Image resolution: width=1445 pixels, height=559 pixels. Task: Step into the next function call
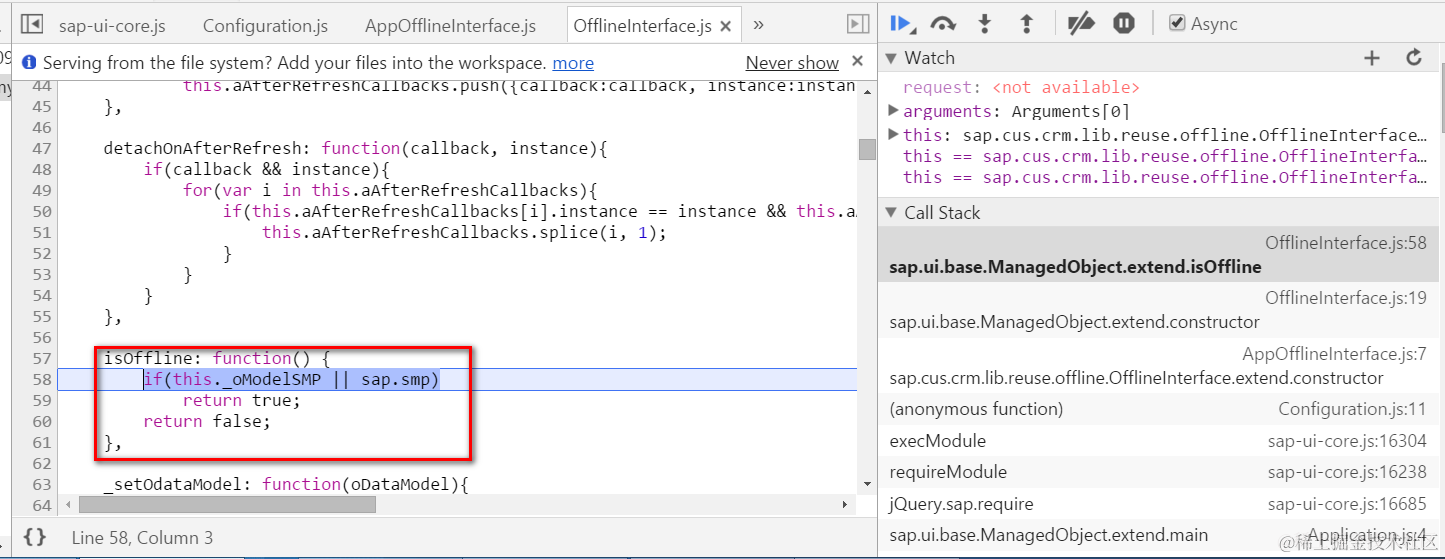984,23
